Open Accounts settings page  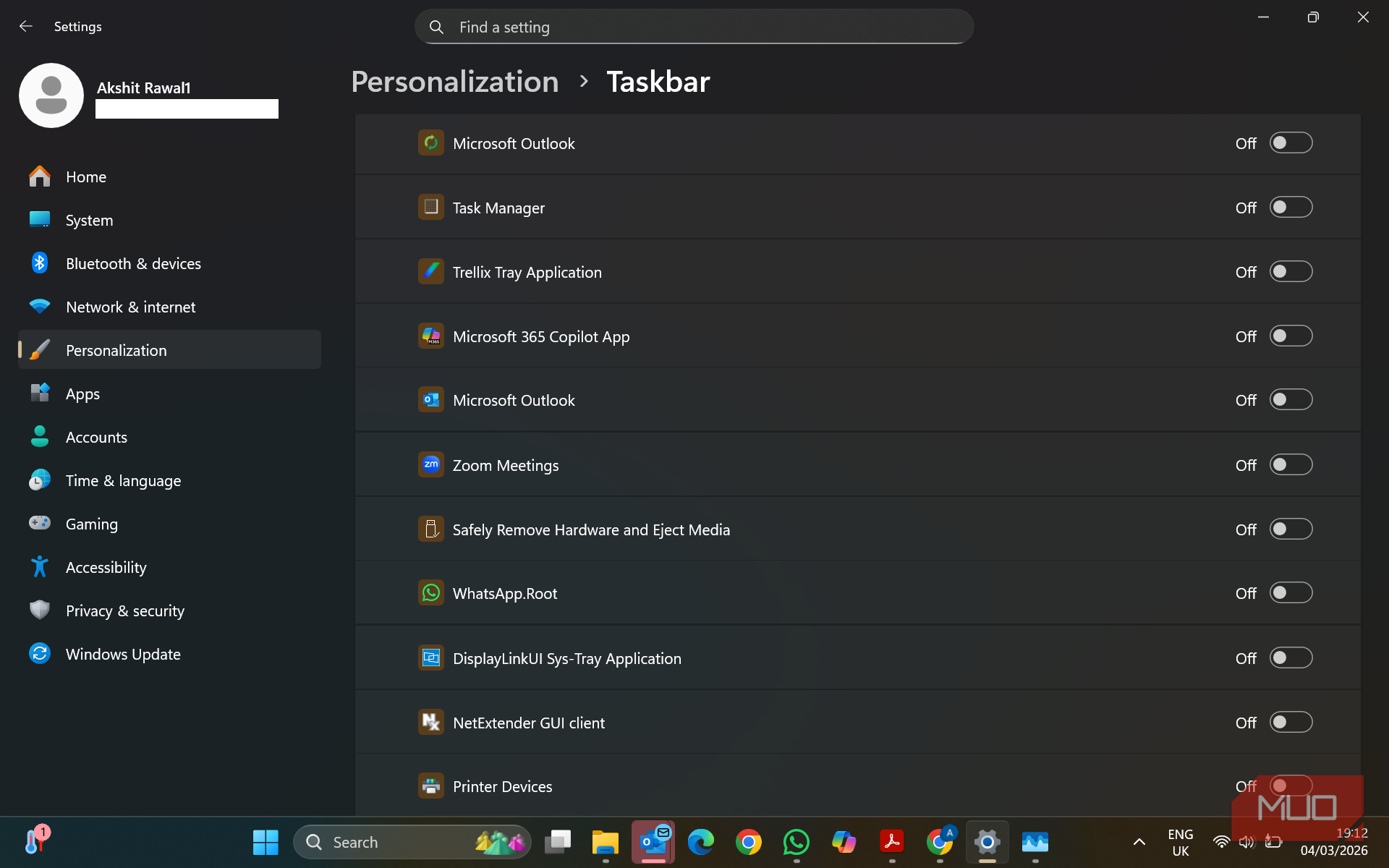[169, 437]
